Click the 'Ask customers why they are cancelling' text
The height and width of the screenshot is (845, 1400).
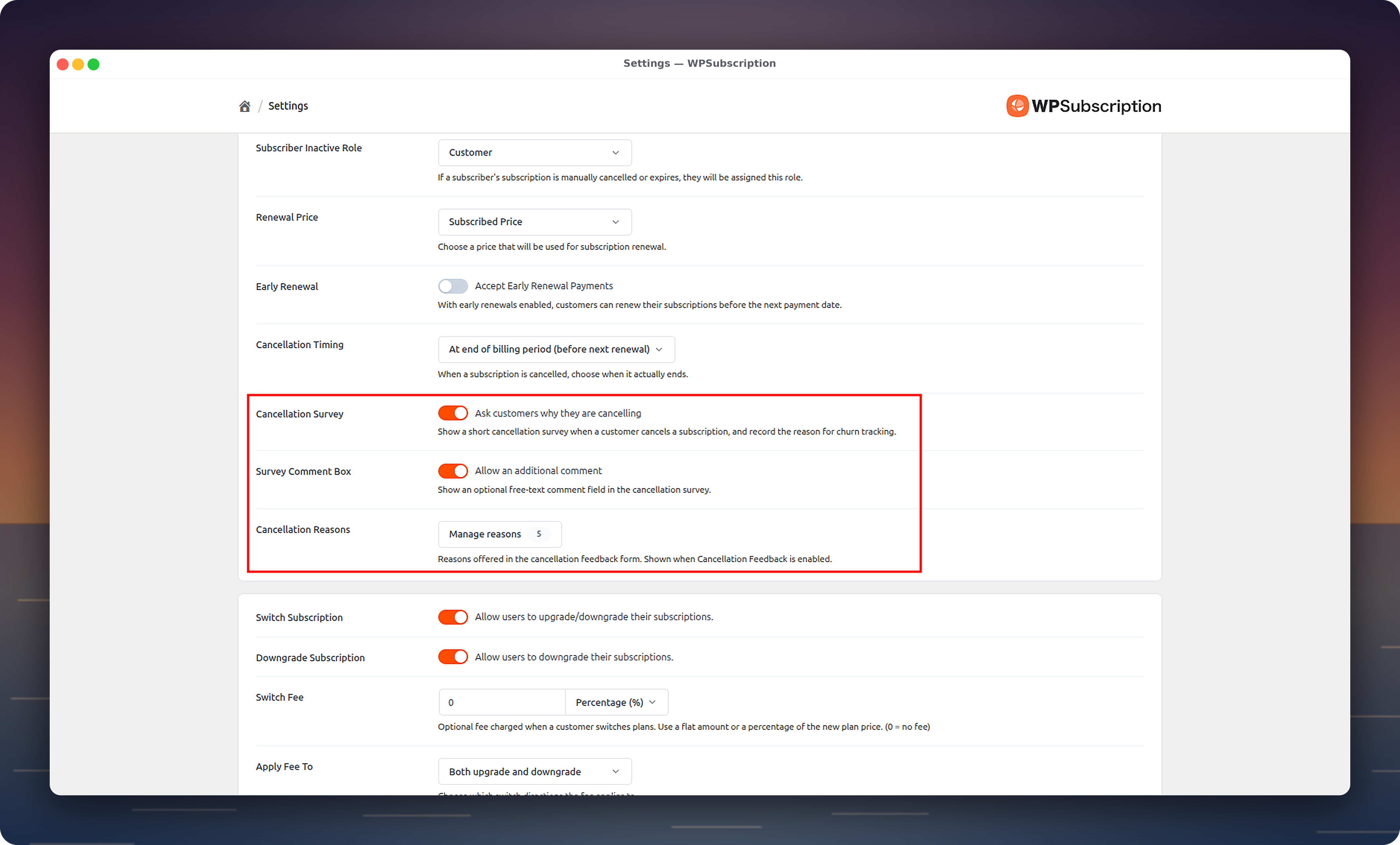[558, 413]
